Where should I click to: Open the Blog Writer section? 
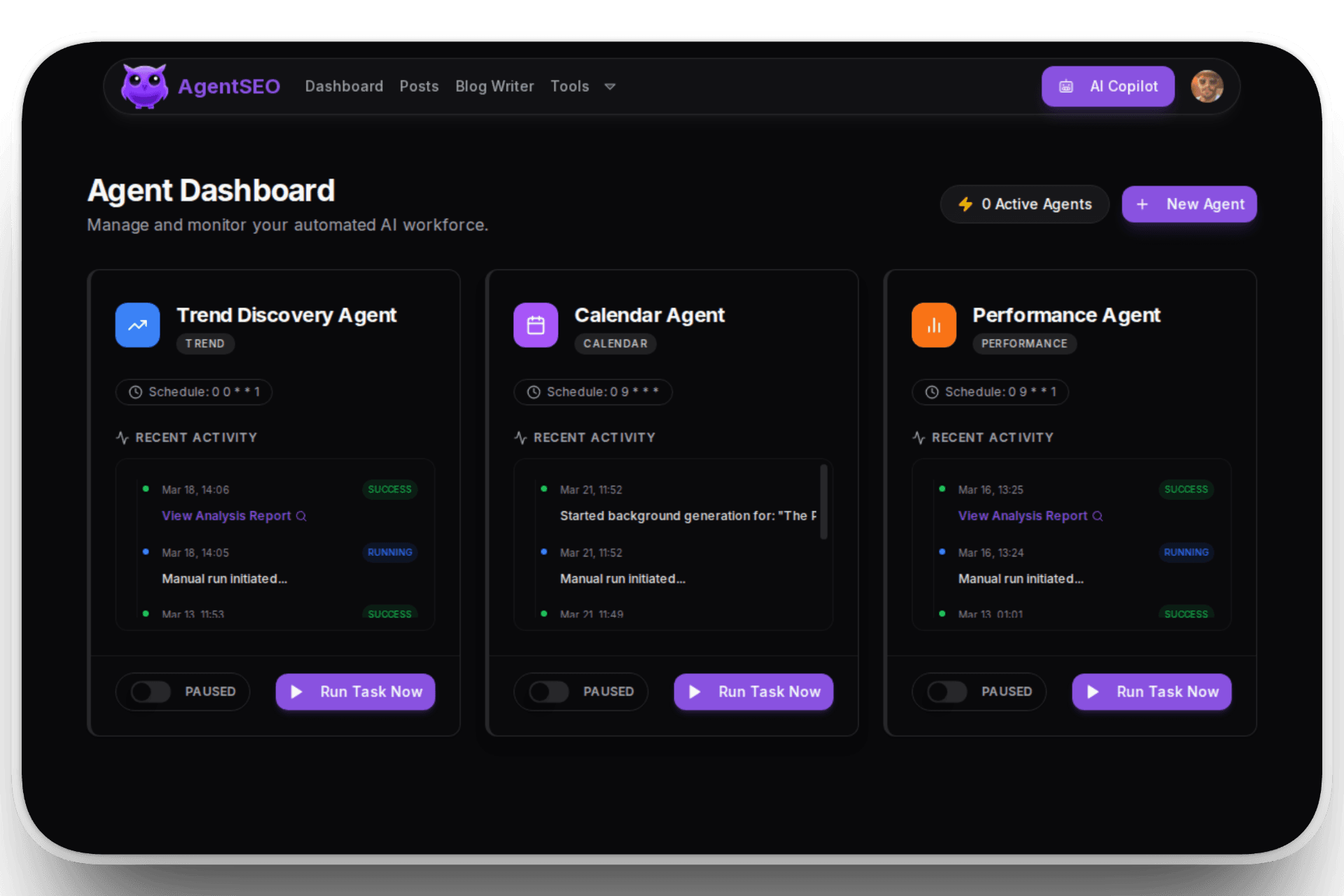pos(494,86)
